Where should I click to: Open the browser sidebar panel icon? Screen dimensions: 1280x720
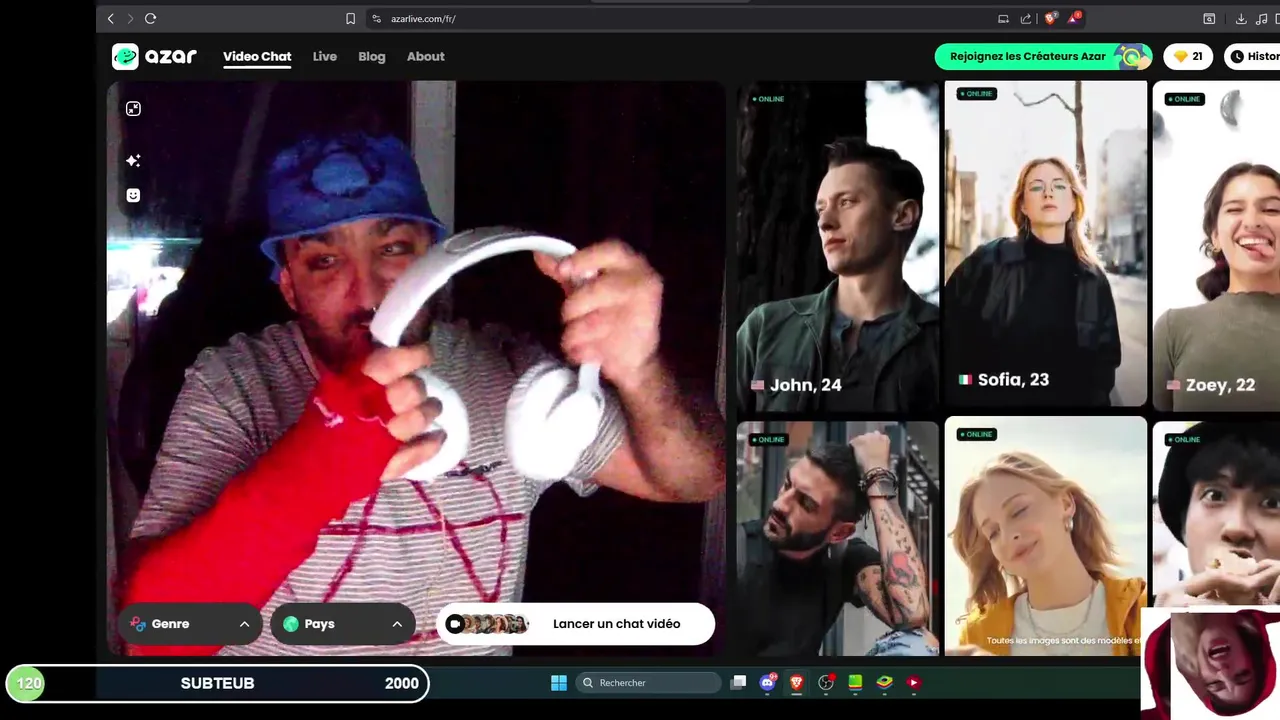(1209, 18)
